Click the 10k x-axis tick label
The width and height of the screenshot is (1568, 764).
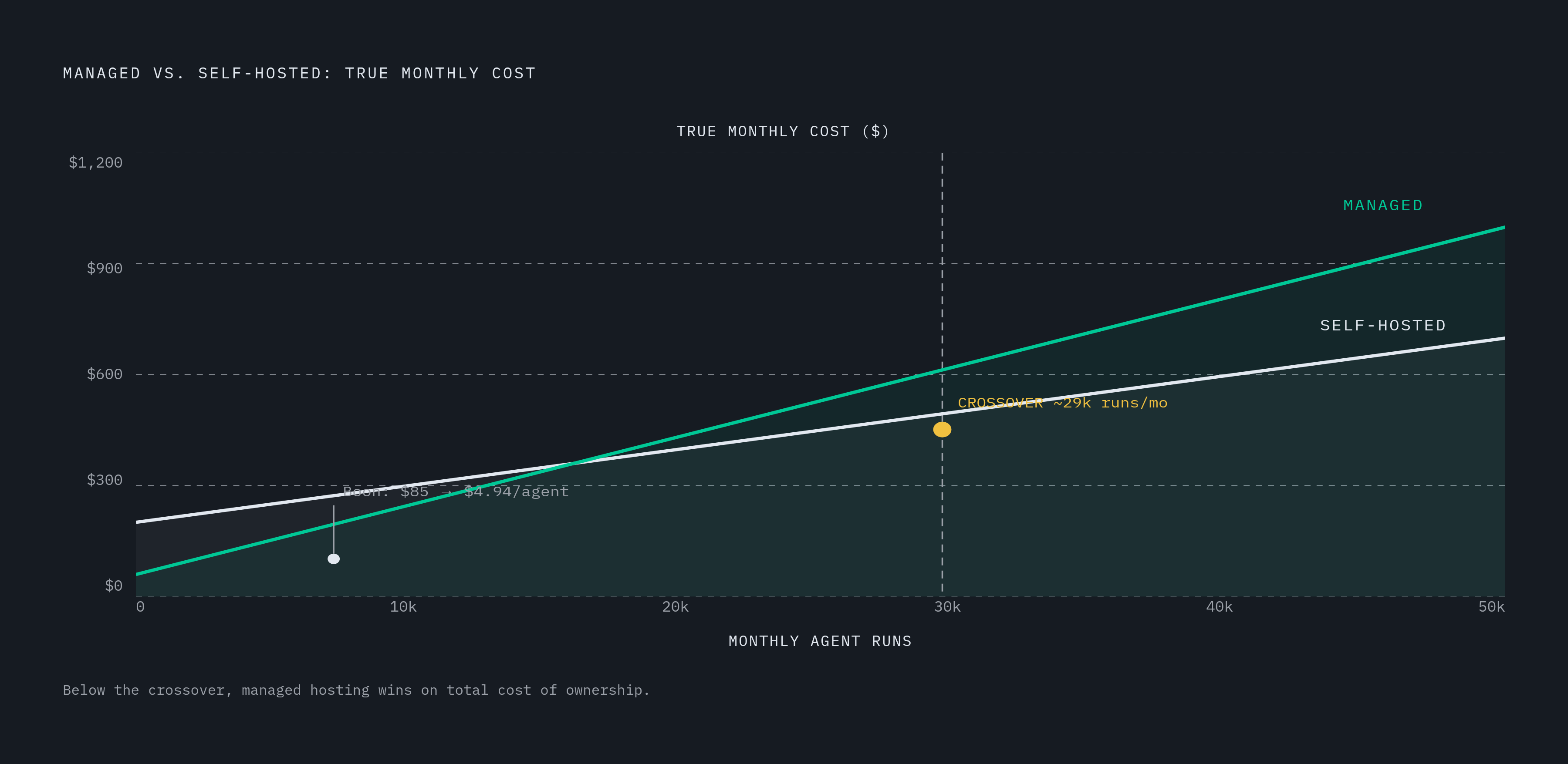403,606
